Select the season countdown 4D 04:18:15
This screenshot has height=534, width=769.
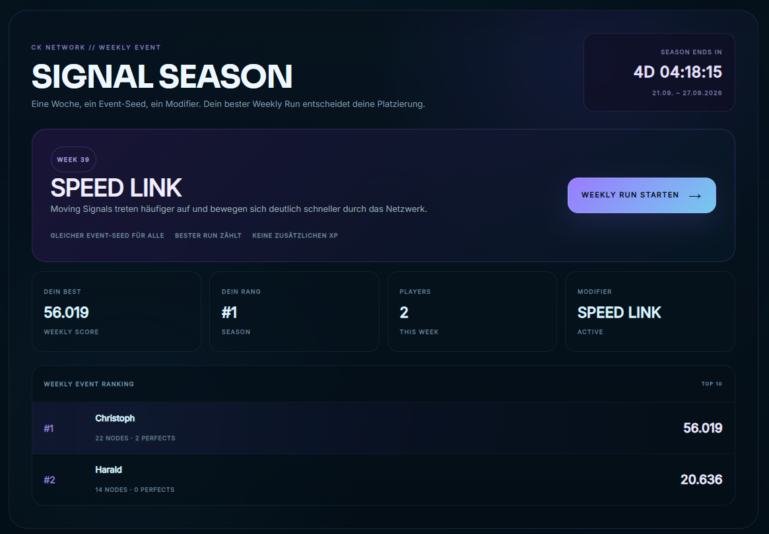point(678,72)
